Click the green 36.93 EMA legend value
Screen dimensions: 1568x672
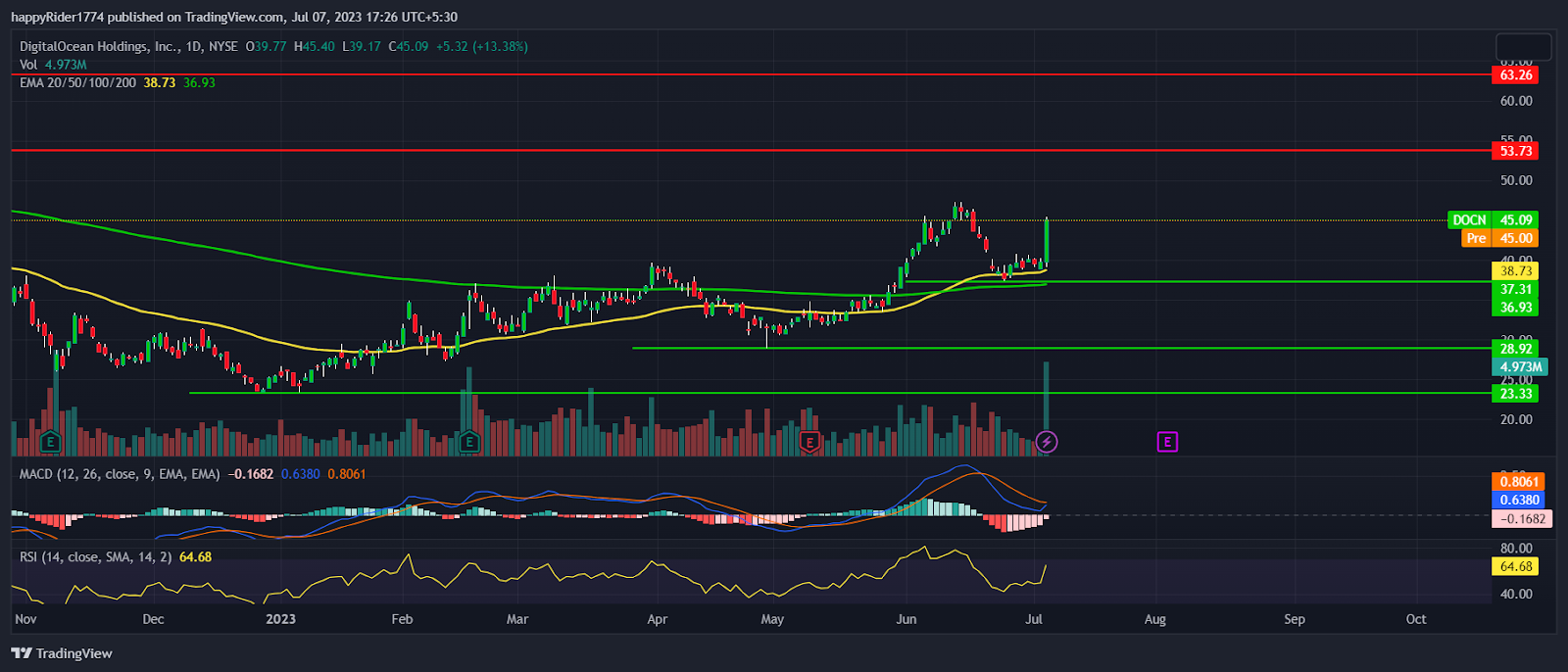tap(199, 82)
